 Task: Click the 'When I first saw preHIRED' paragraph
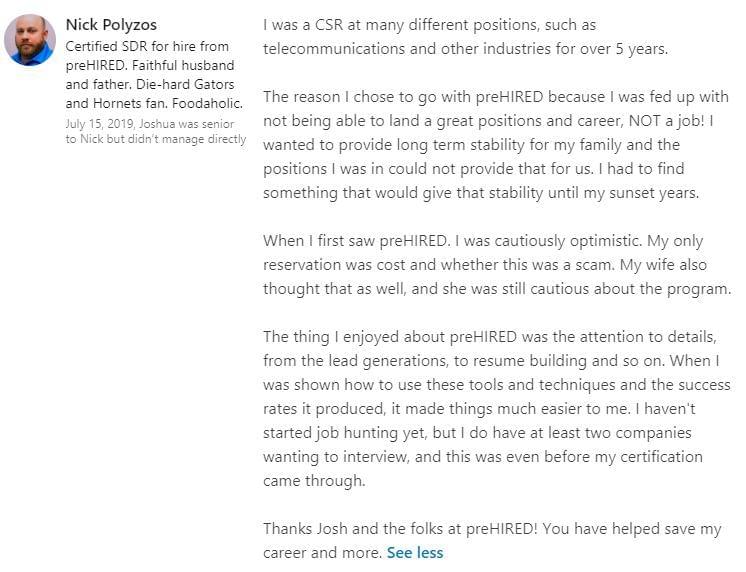point(497,264)
